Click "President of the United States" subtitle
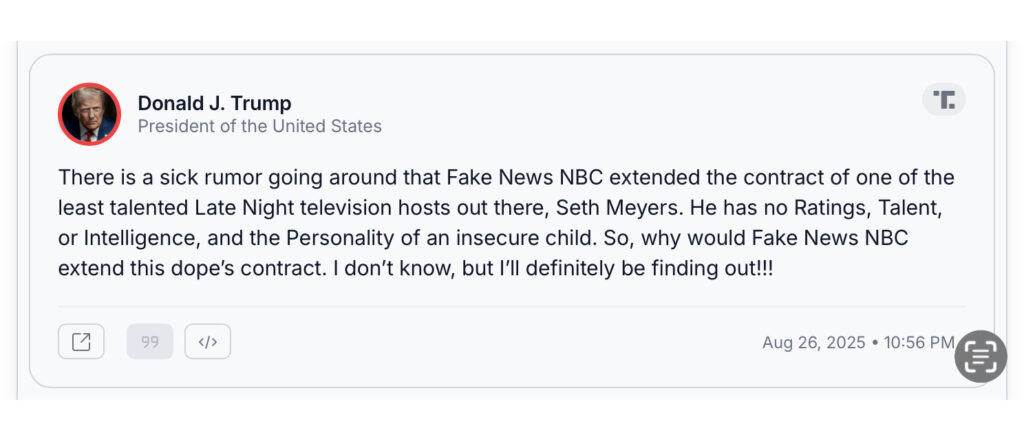The image size is (1024, 446). (x=259, y=127)
